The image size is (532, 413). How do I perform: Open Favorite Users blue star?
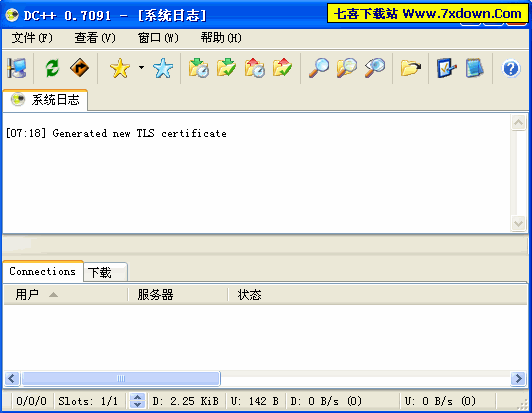click(163, 68)
